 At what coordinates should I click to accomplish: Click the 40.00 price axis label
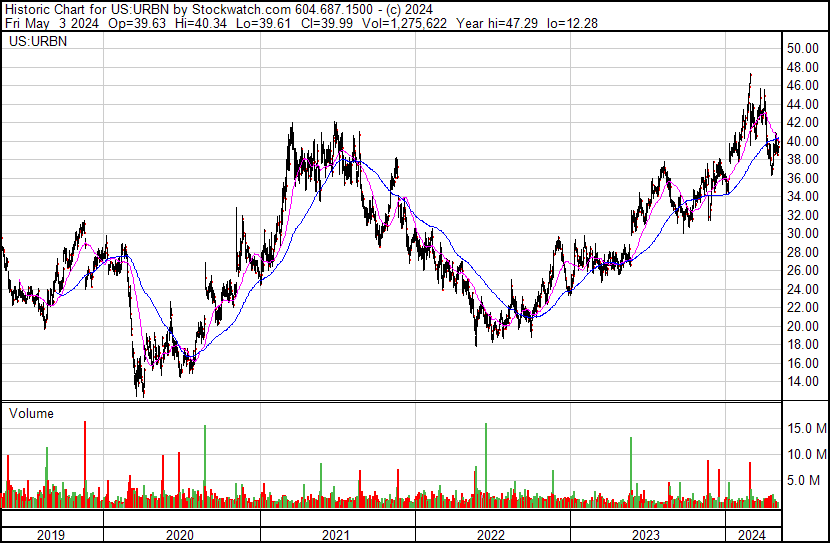pyautogui.click(x=803, y=141)
